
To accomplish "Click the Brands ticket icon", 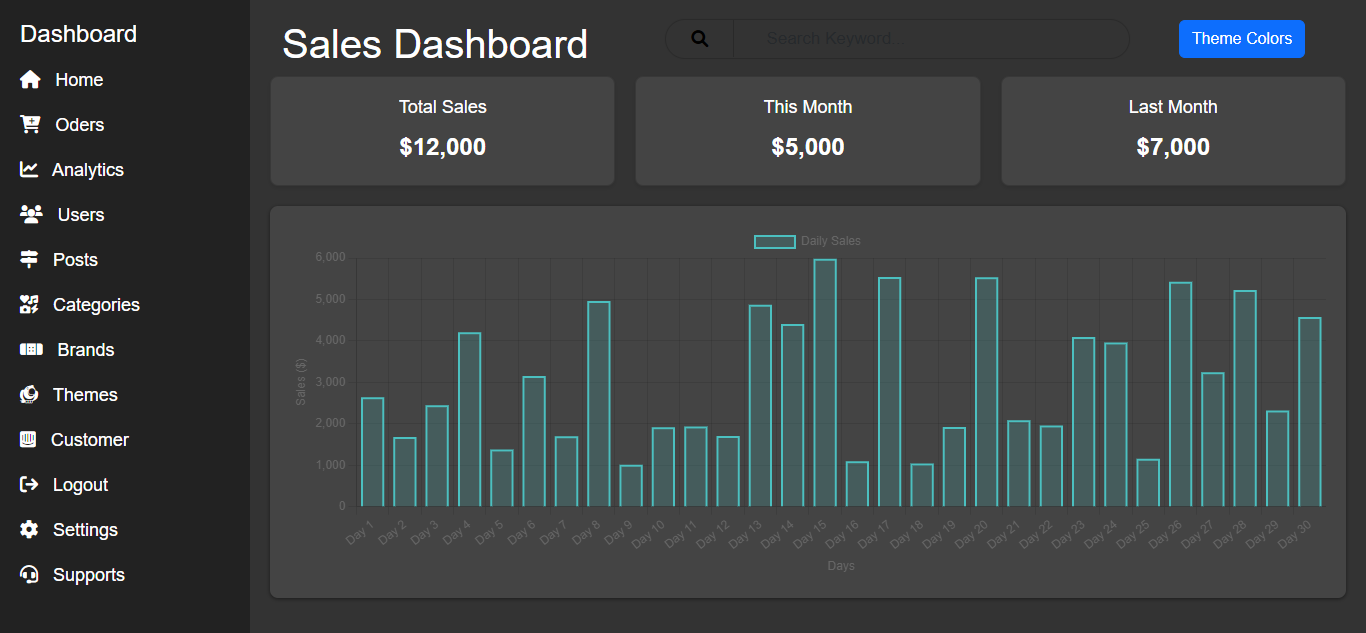I will point(31,350).
